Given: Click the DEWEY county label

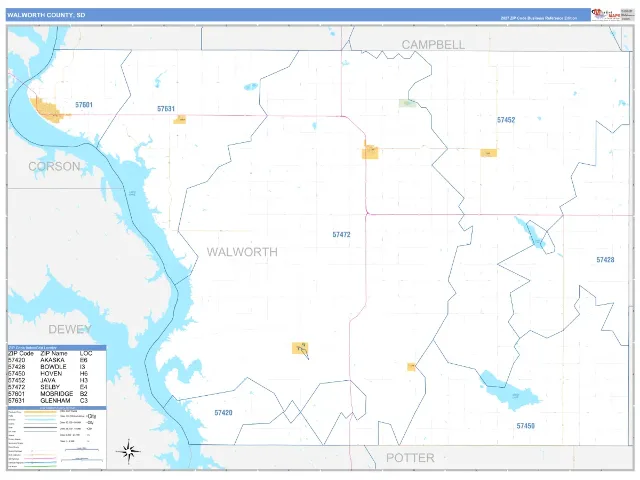Looking at the screenshot, I should tap(70, 329).
